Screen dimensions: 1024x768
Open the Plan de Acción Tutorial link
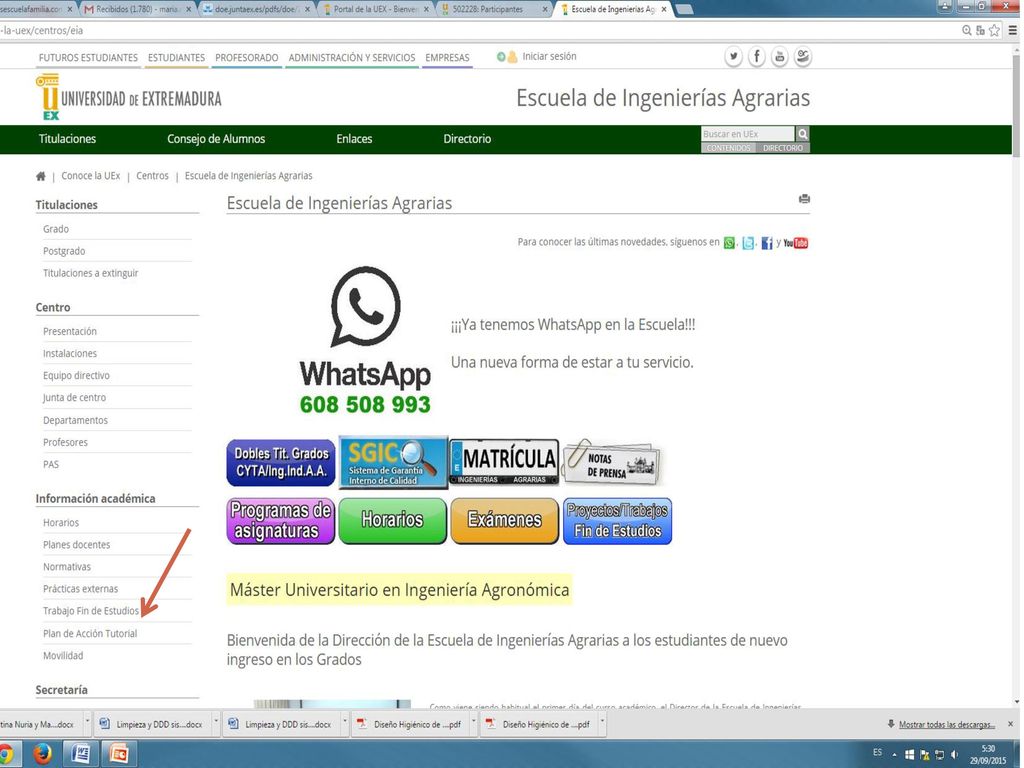[x=90, y=633]
